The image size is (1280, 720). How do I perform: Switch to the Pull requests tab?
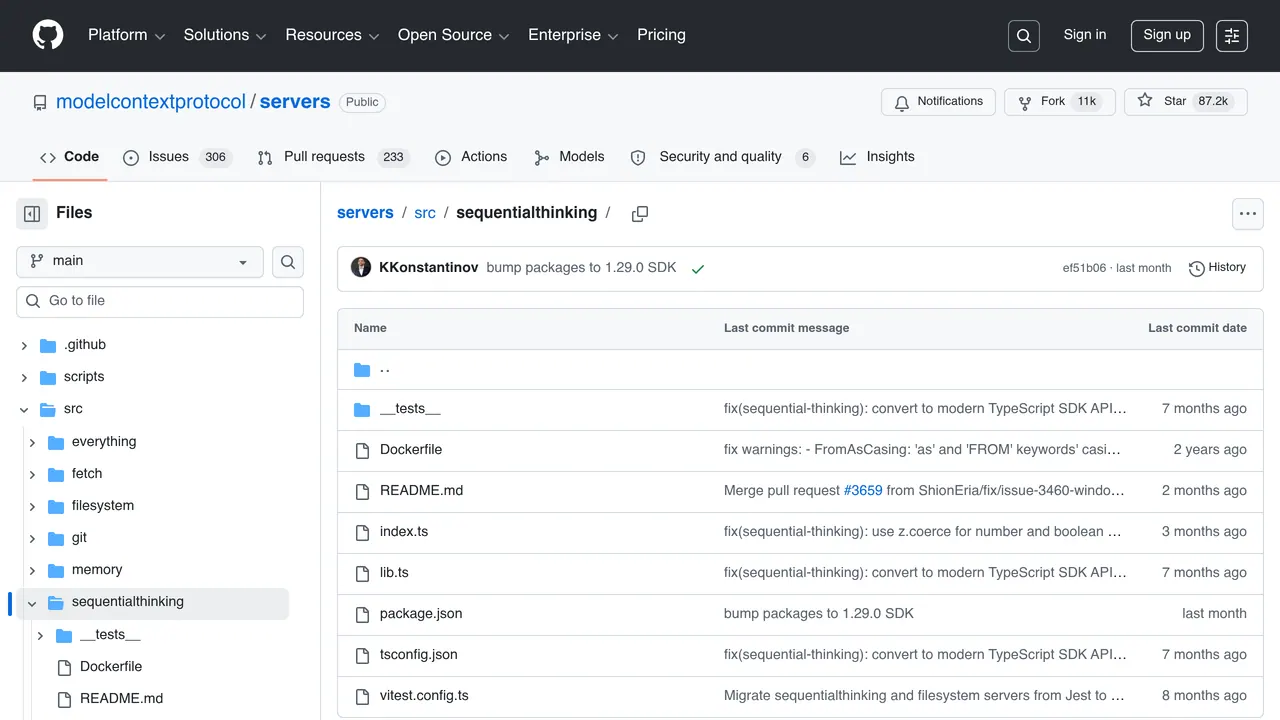click(333, 157)
